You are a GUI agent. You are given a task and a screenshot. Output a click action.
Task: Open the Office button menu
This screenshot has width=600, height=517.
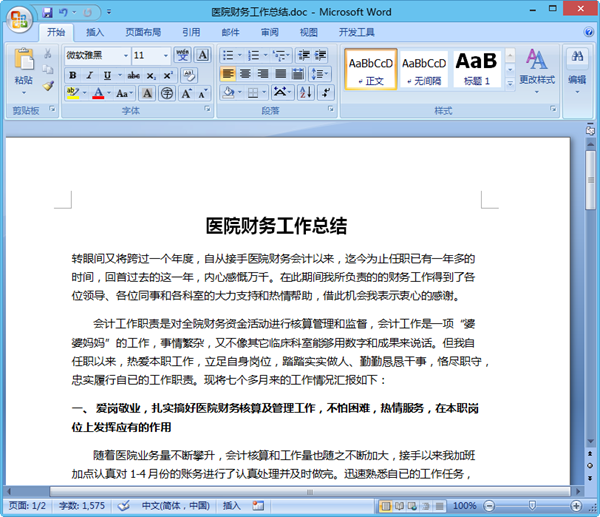(x=19, y=19)
